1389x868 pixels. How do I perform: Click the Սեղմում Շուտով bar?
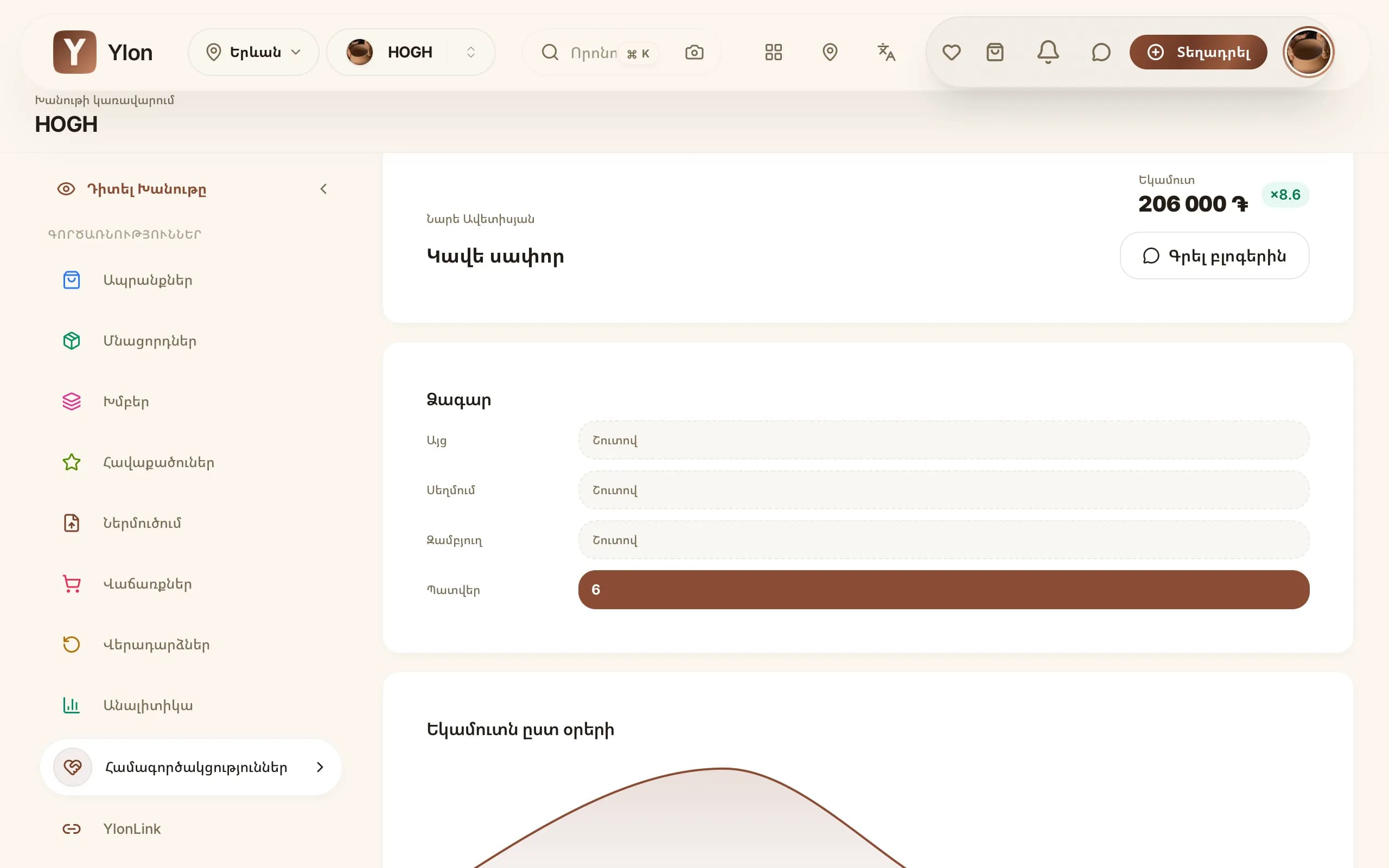(944, 490)
